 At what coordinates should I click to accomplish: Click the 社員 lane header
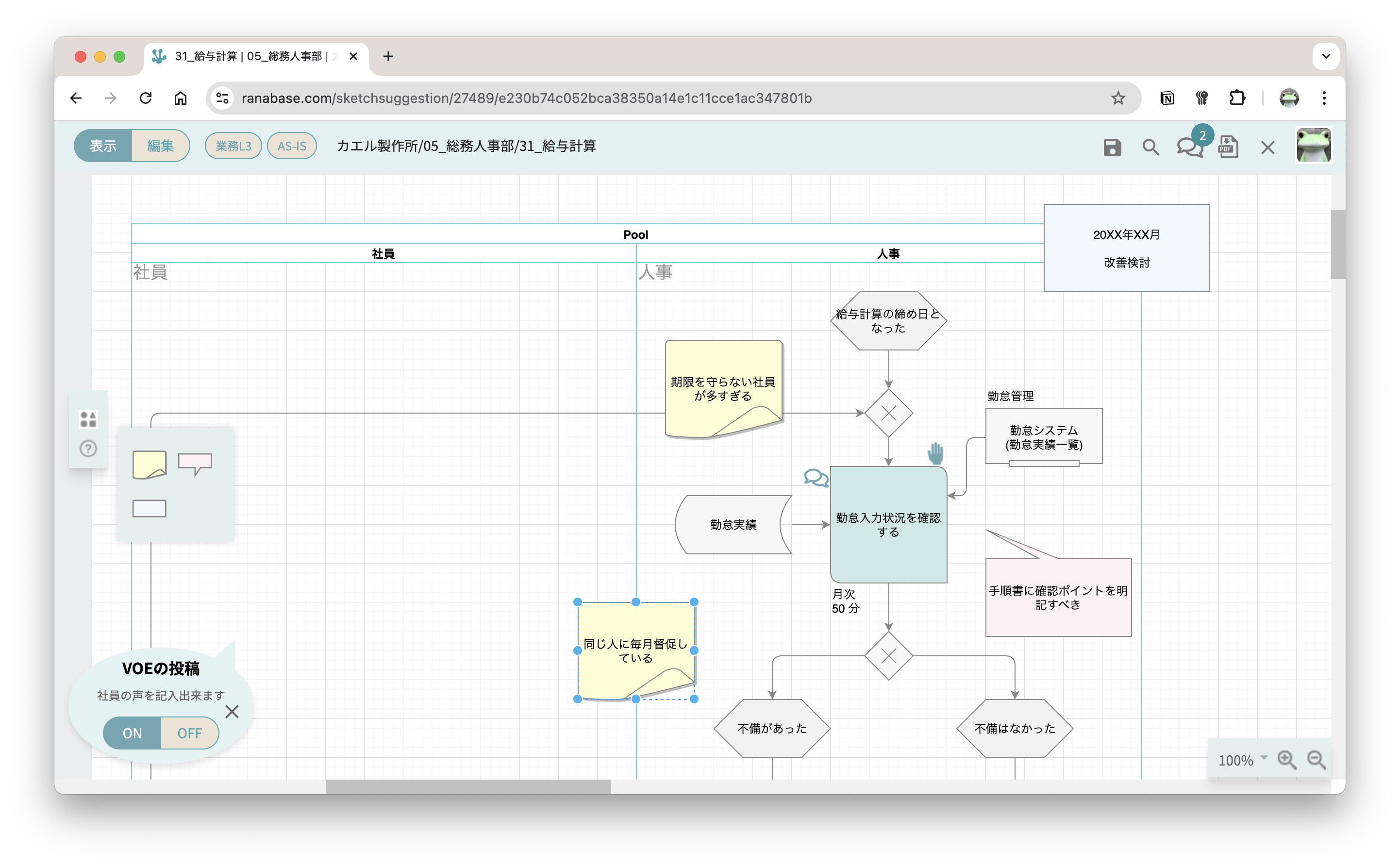tap(383, 253)
